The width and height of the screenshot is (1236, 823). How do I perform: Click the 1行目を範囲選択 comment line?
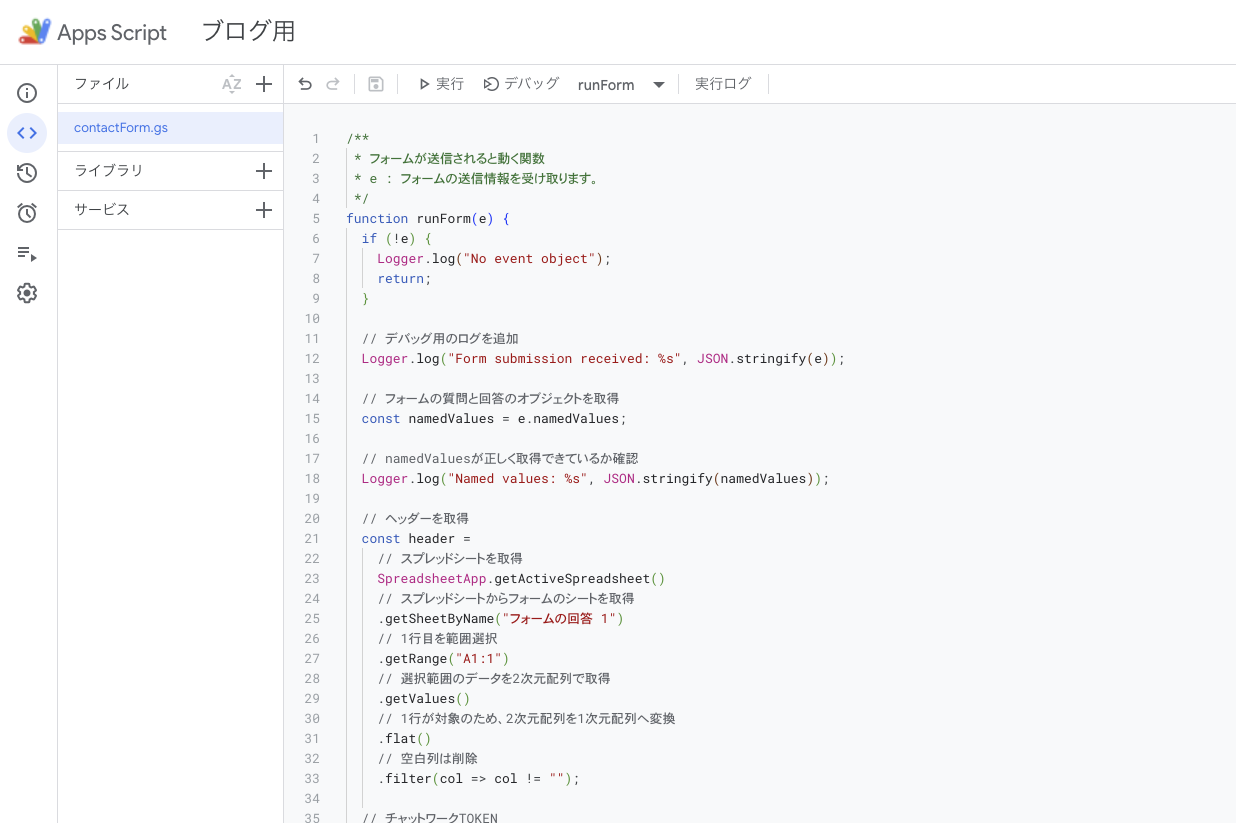click(x=437, y=639)
